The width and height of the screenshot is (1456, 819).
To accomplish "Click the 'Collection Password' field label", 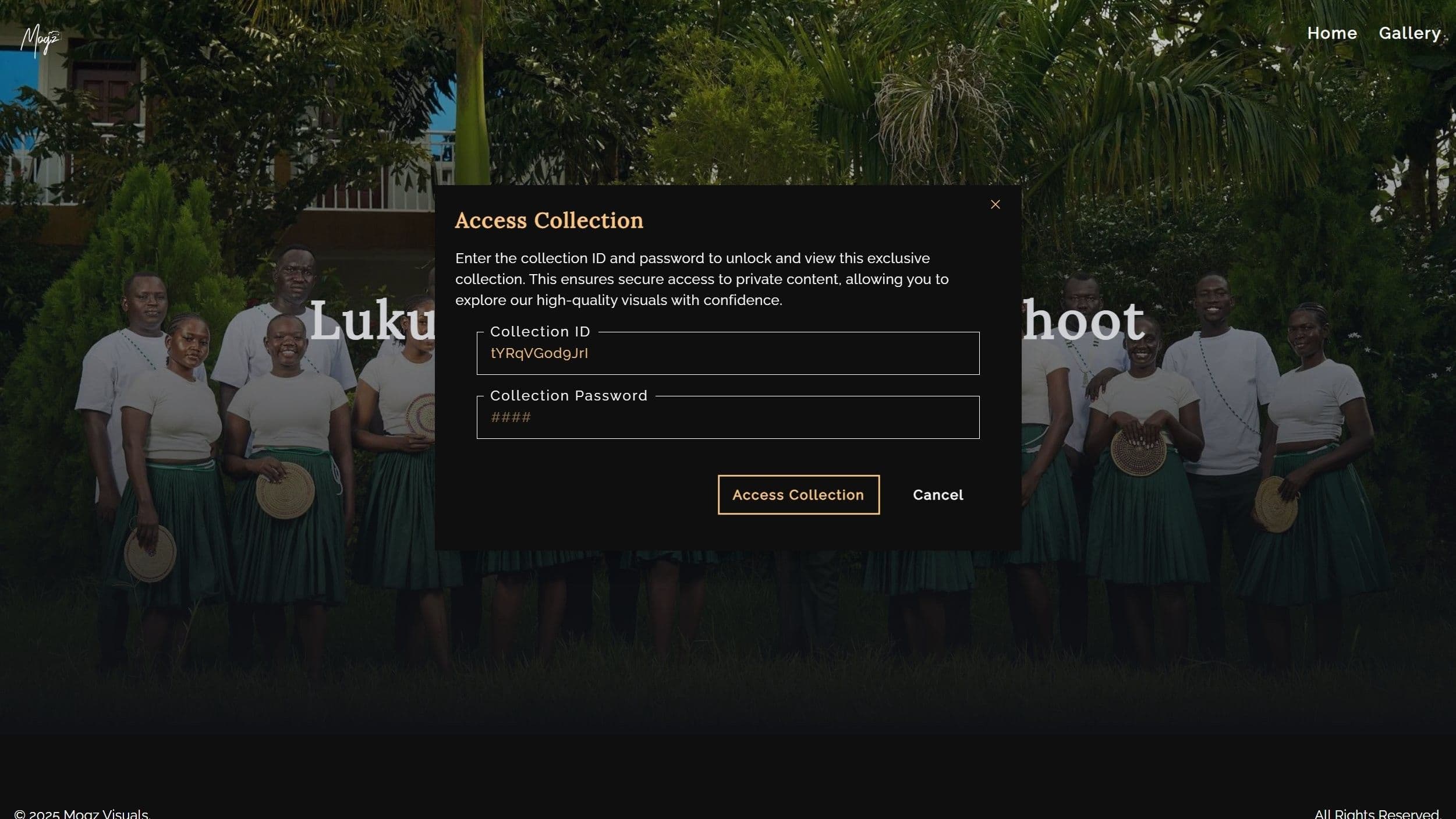I will (568, 396).
